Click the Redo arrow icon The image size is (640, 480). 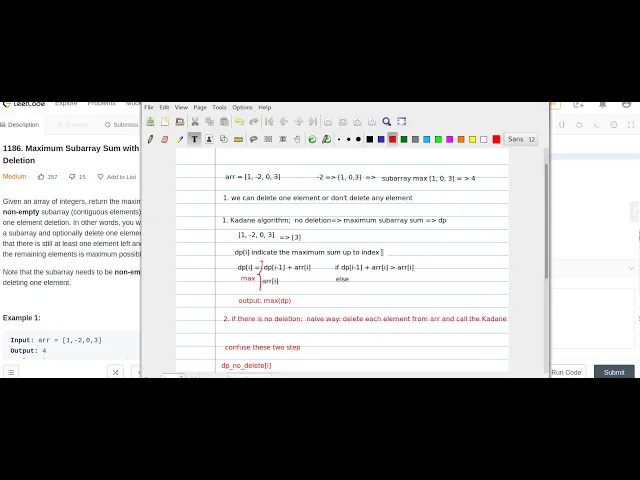[x=254, y=122]
